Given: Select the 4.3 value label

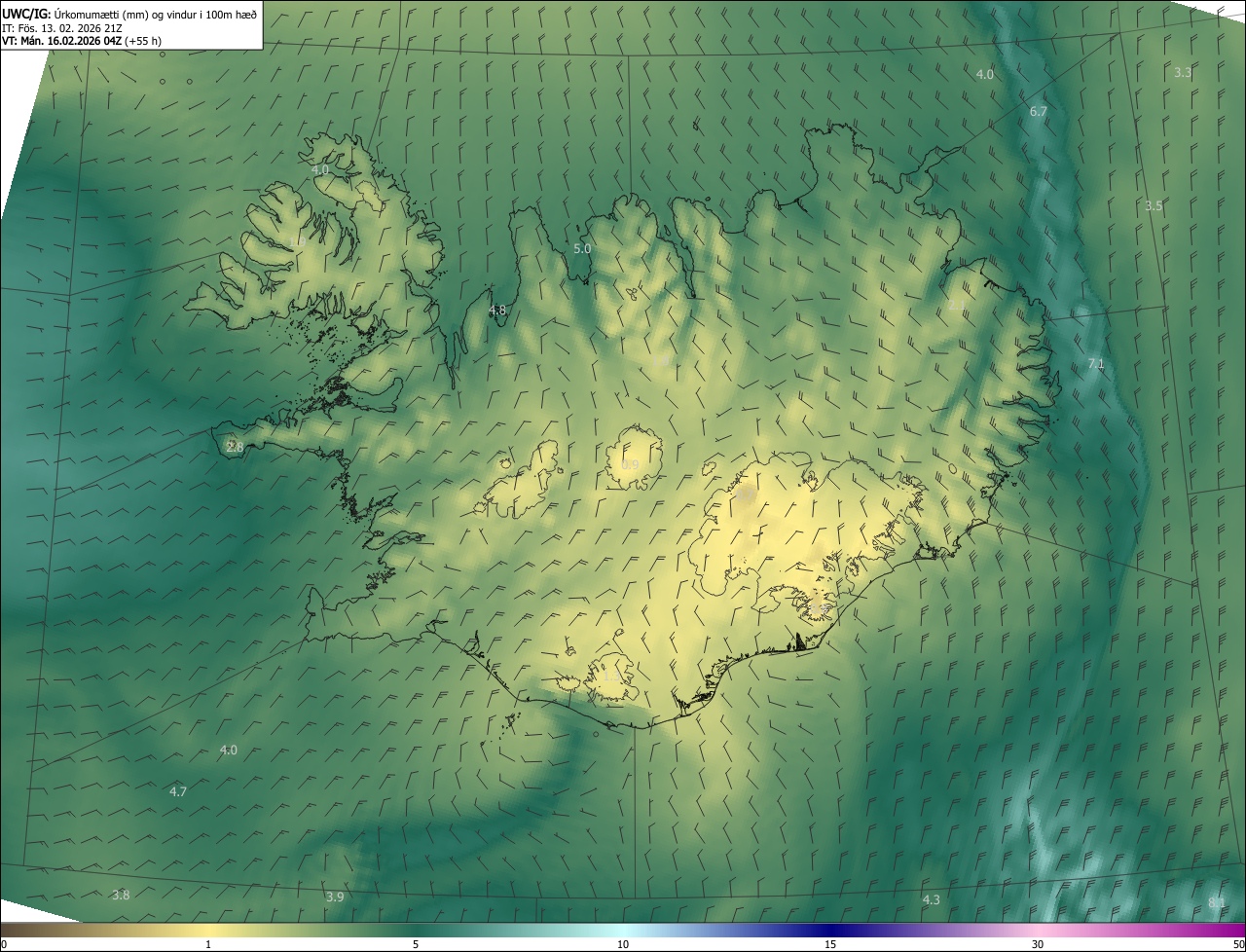Looking at the screenshot, I should coord(932,899).
